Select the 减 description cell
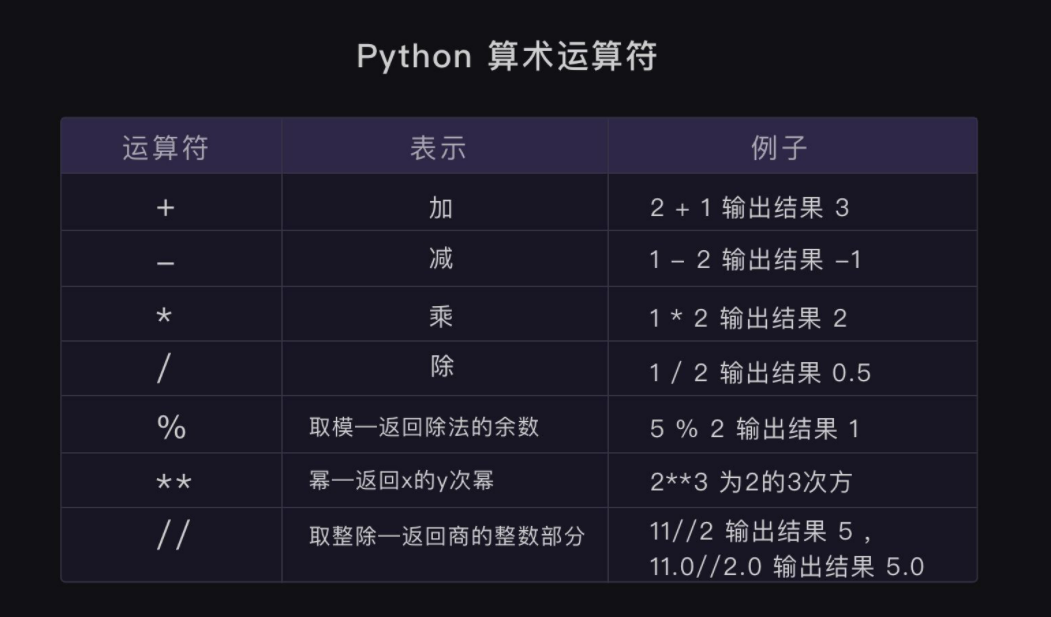The image size is (1051, 617). pos(441,259)
